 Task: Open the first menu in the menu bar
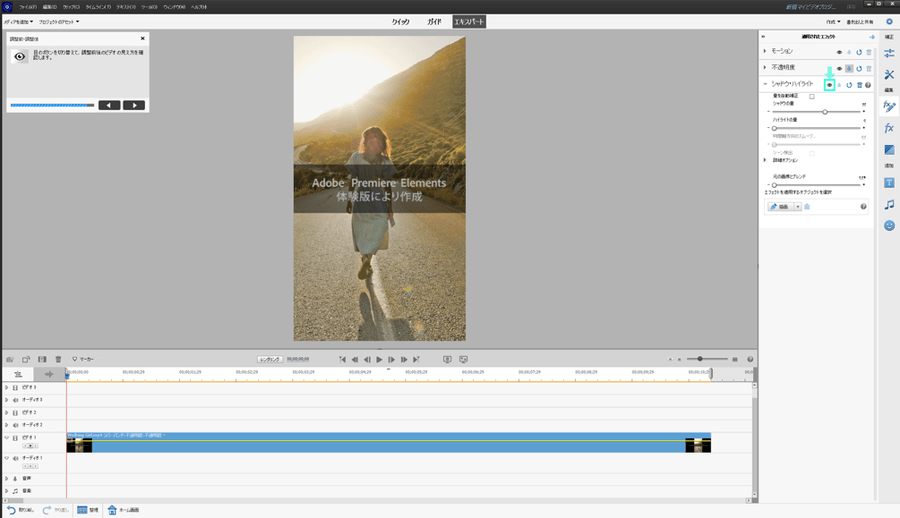28,7
